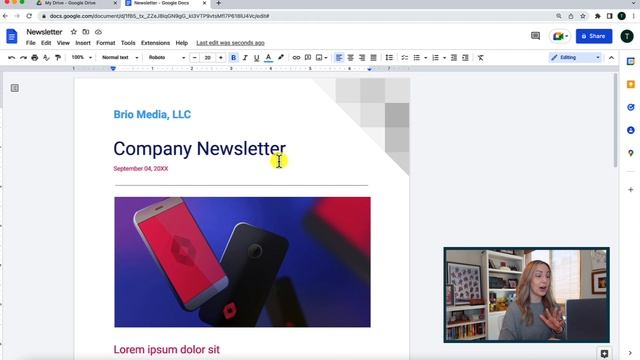Click the Redo icon in toolbar
This screenshot has height=360, width=640.
point(23,58)
